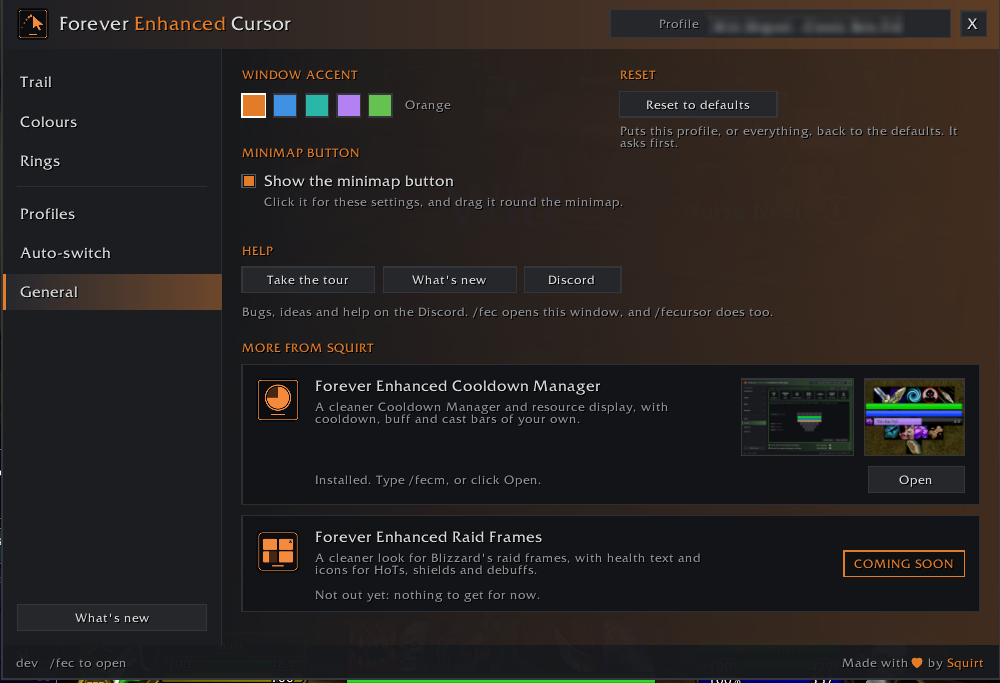Viewport: 1000px width, 683px height.
Task: Go to the Rings section
Action: (112, 161)
